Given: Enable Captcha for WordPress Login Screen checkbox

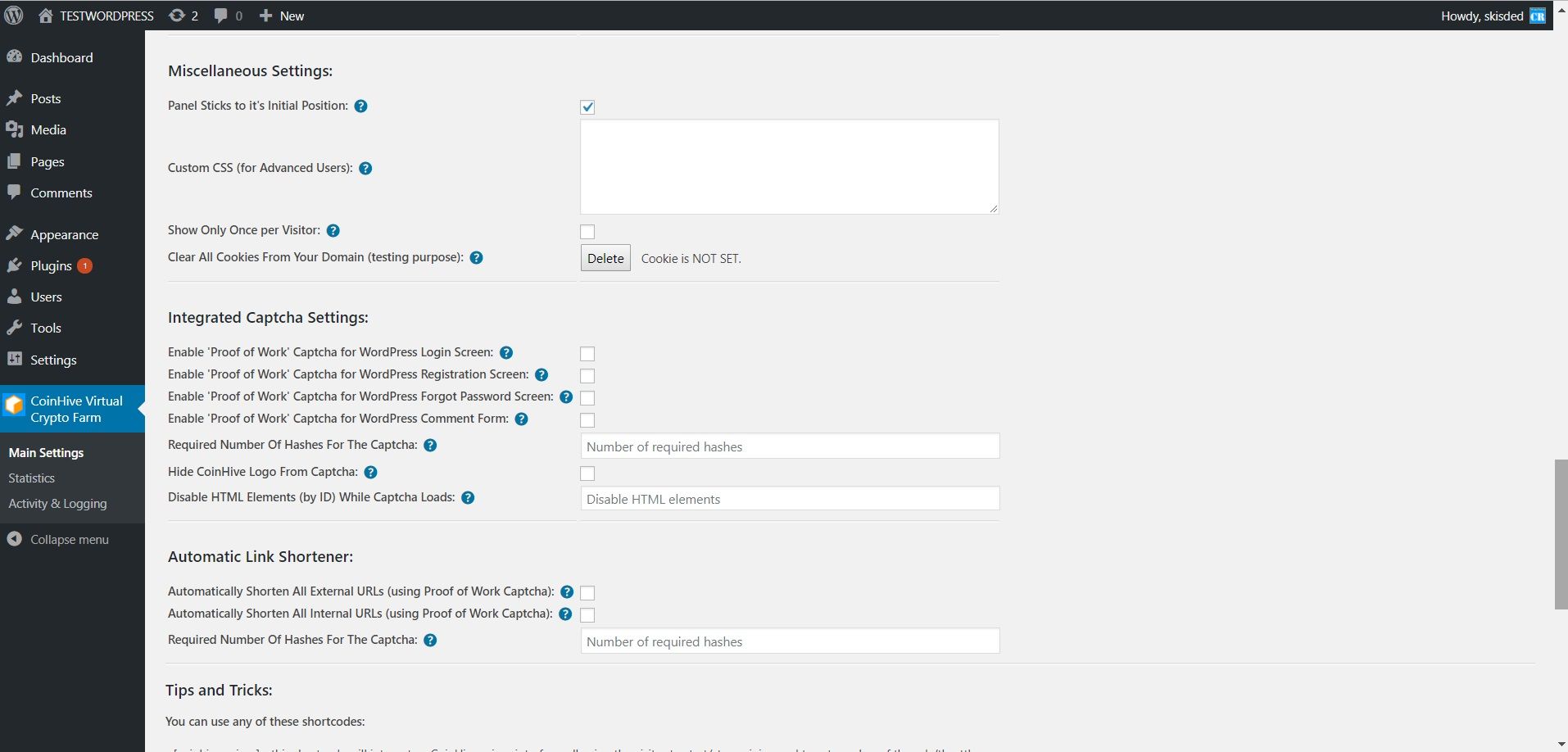Looking at the screenshot, I should 587,354.
